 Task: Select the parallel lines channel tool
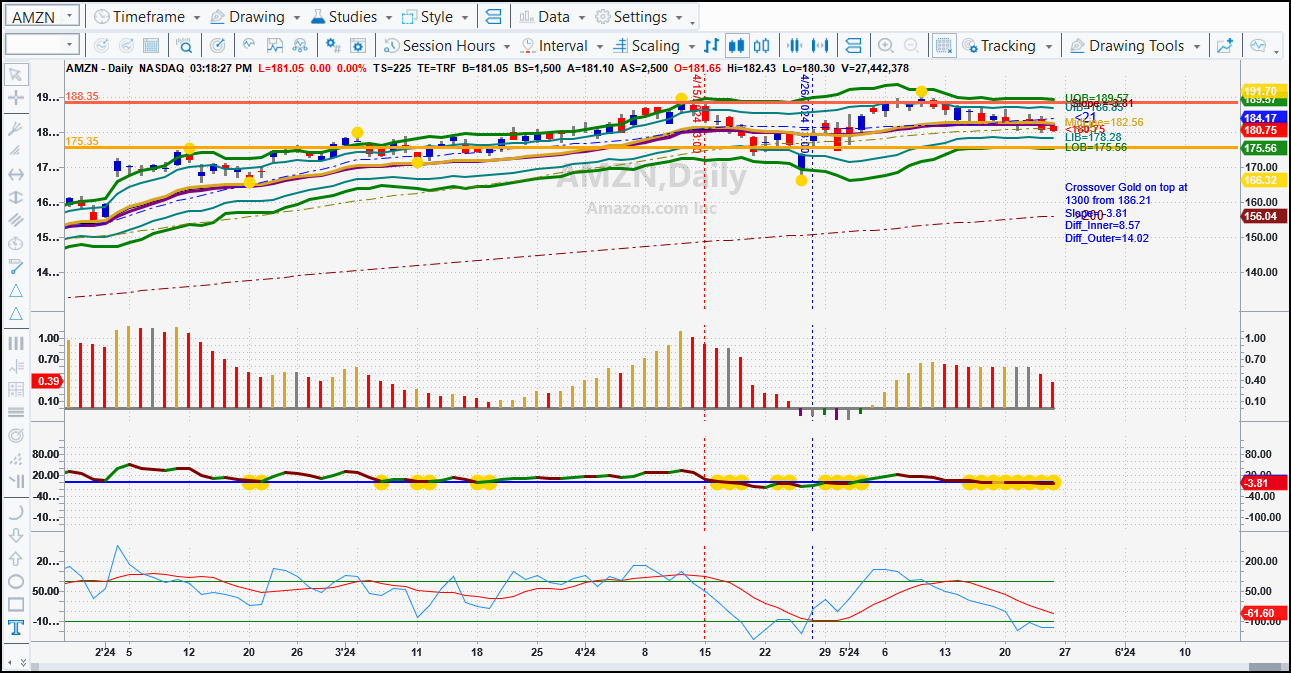(16, 220)
